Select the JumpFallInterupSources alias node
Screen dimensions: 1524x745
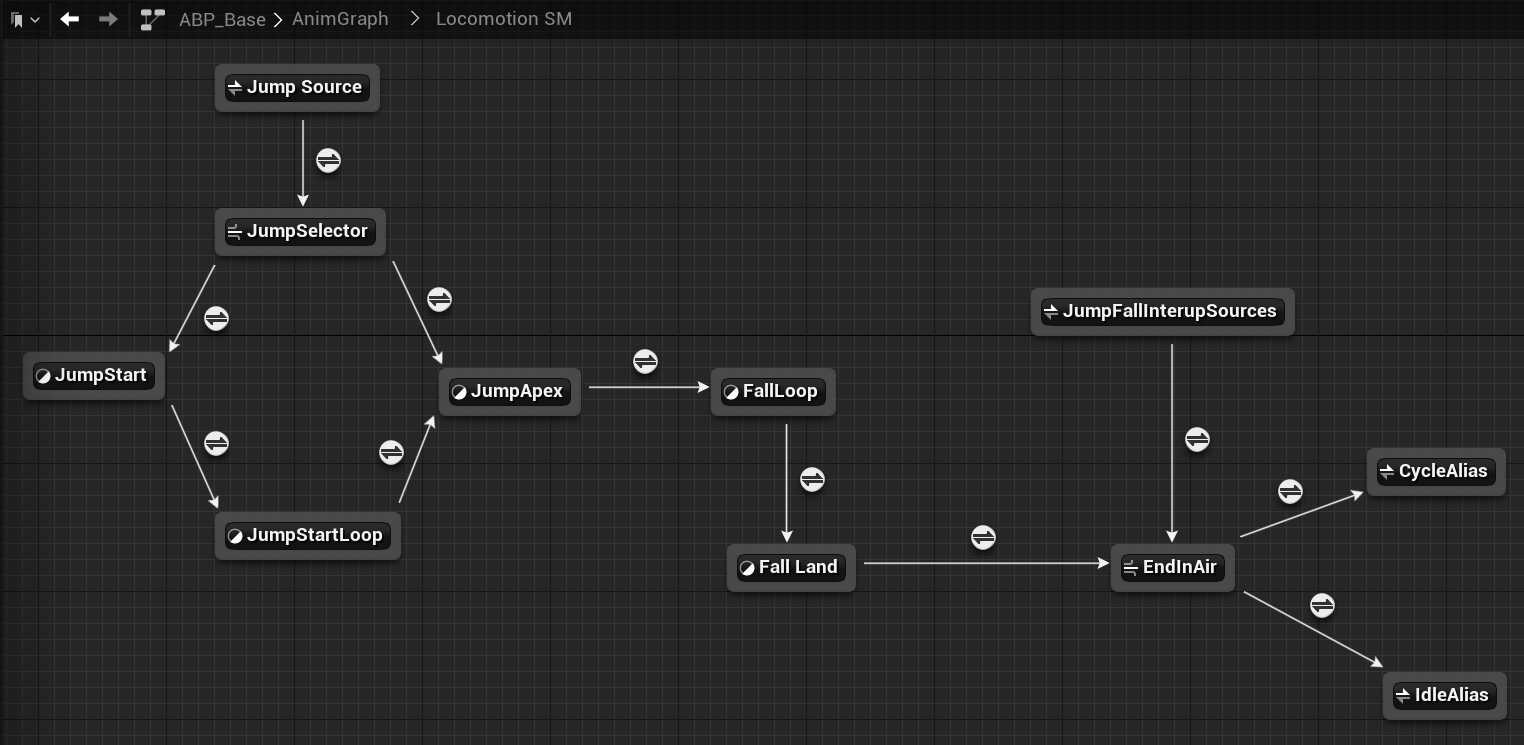click(x=1162, y=311)
